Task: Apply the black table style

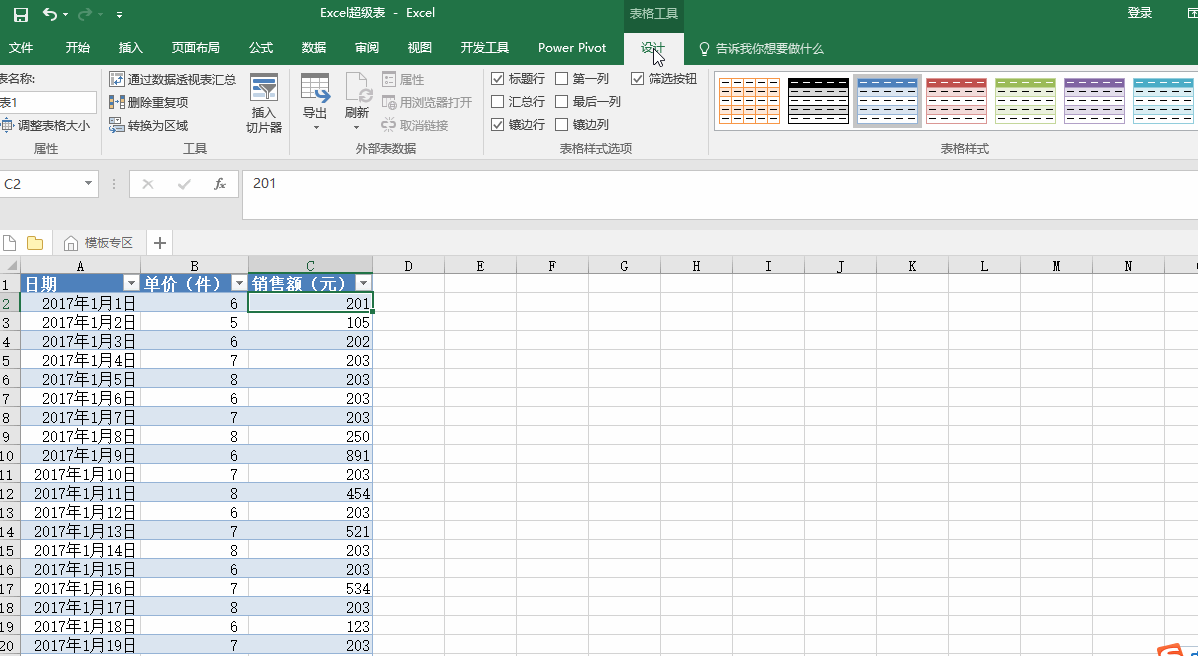Action: click(x=818, y=100)
